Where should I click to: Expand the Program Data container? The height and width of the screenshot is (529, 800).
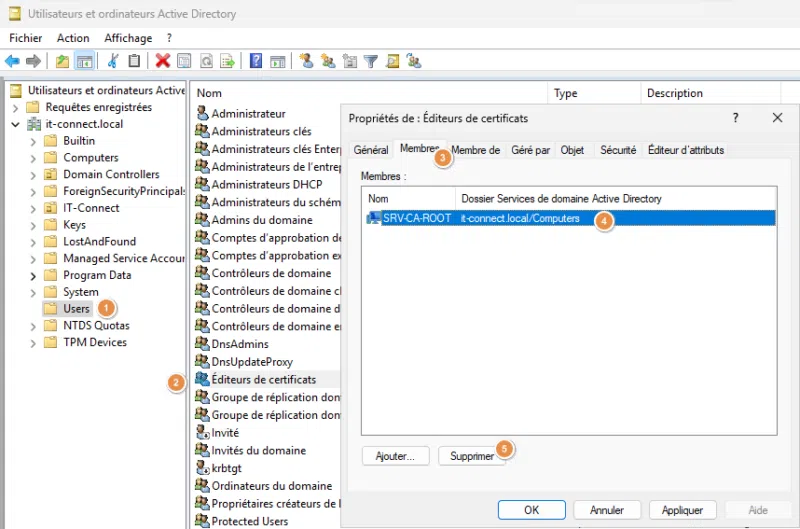(x=34, y=275)
